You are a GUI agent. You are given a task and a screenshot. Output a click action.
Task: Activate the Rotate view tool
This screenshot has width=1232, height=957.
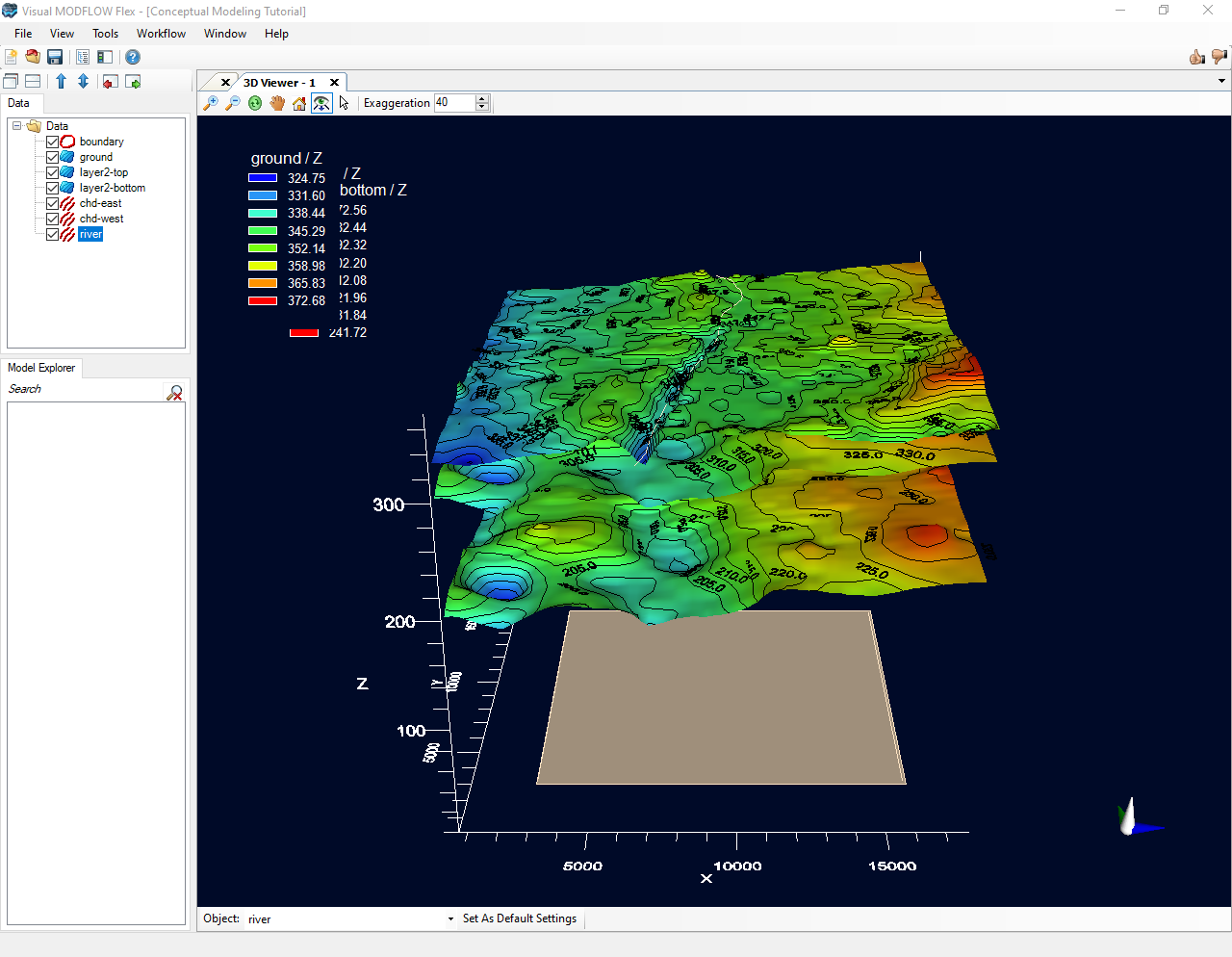pos(254,103)
